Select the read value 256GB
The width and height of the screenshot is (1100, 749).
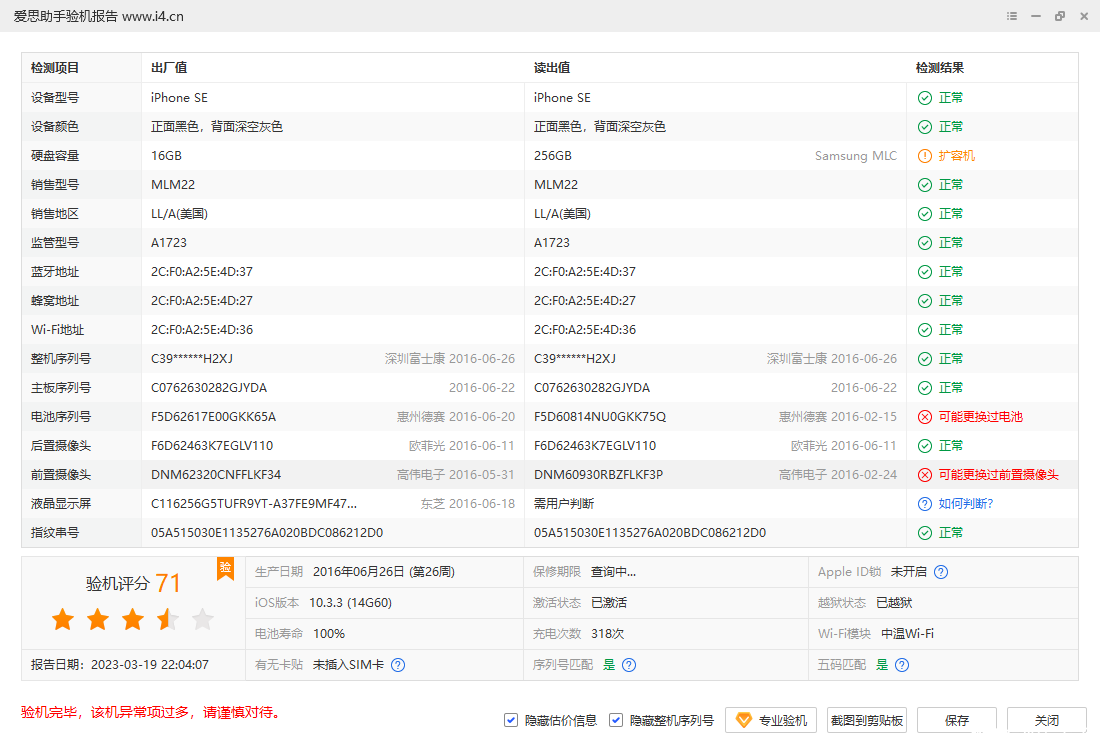553,156
